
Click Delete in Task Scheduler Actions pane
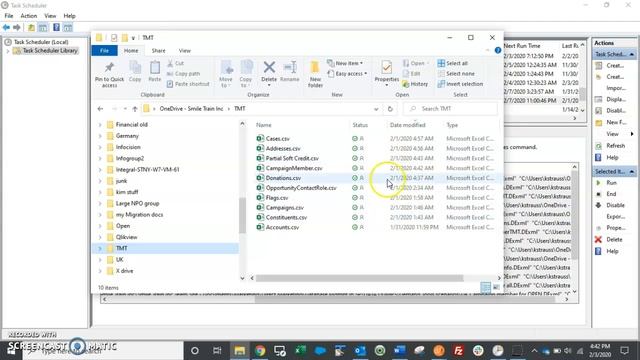[614, 239]
